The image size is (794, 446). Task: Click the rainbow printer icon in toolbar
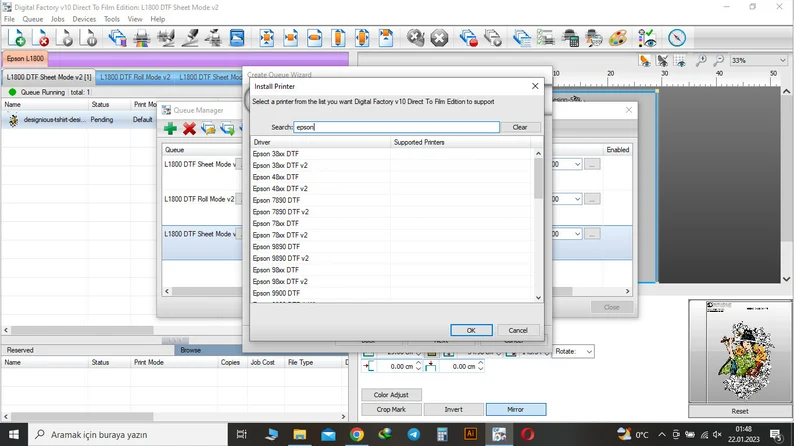pos(142,38)
